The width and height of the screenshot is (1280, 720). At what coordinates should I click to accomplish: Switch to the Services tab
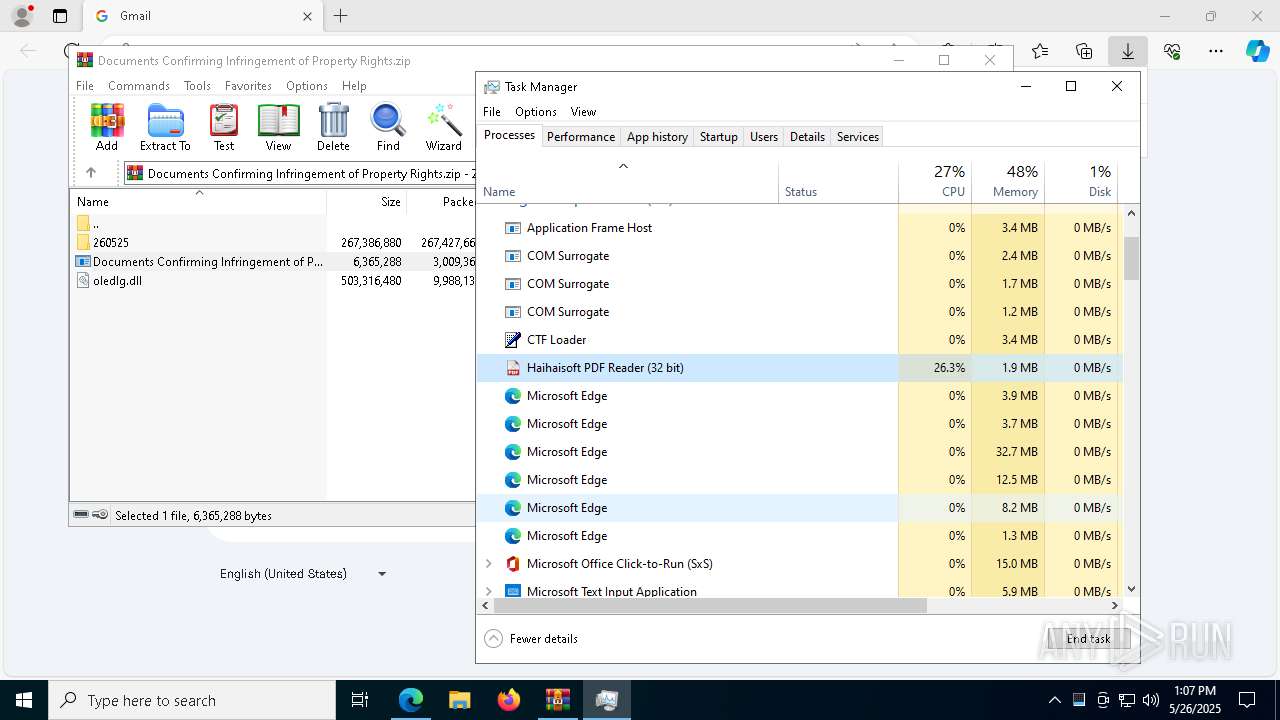click(x=858, y=137)
